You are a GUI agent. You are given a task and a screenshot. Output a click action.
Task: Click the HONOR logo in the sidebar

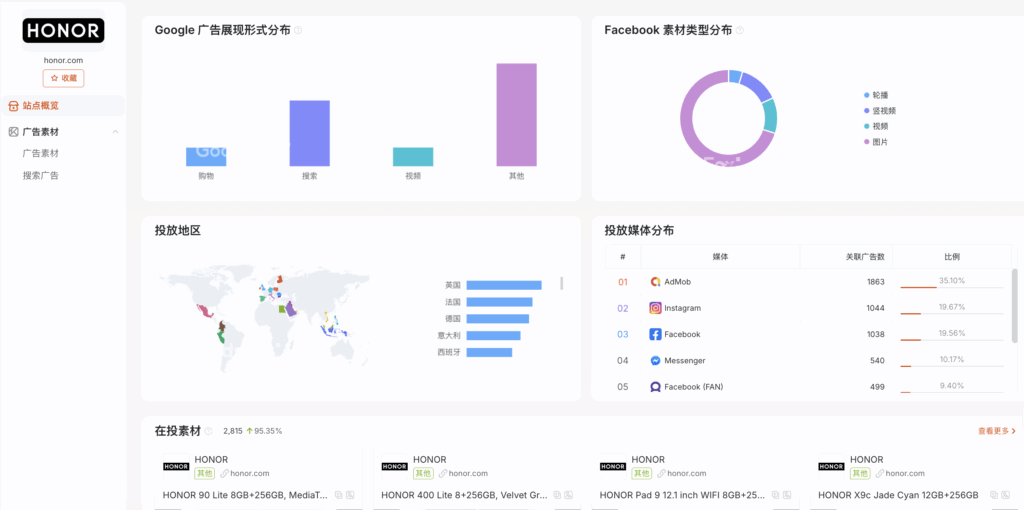pyautogui.click(x=63, y=31)
